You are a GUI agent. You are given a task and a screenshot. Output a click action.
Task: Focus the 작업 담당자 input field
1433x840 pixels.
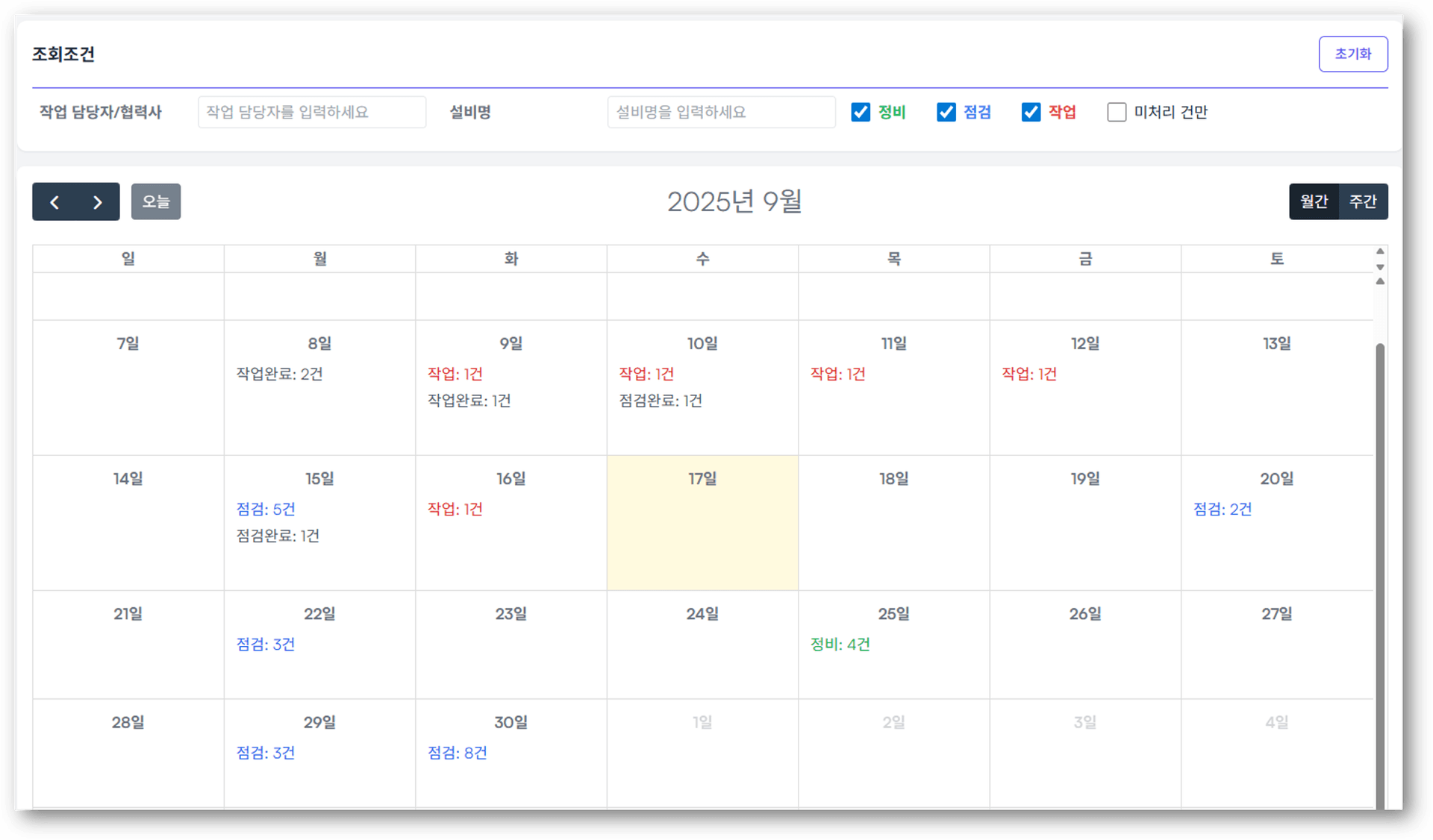pyautogui.click(x=311, y=112)
